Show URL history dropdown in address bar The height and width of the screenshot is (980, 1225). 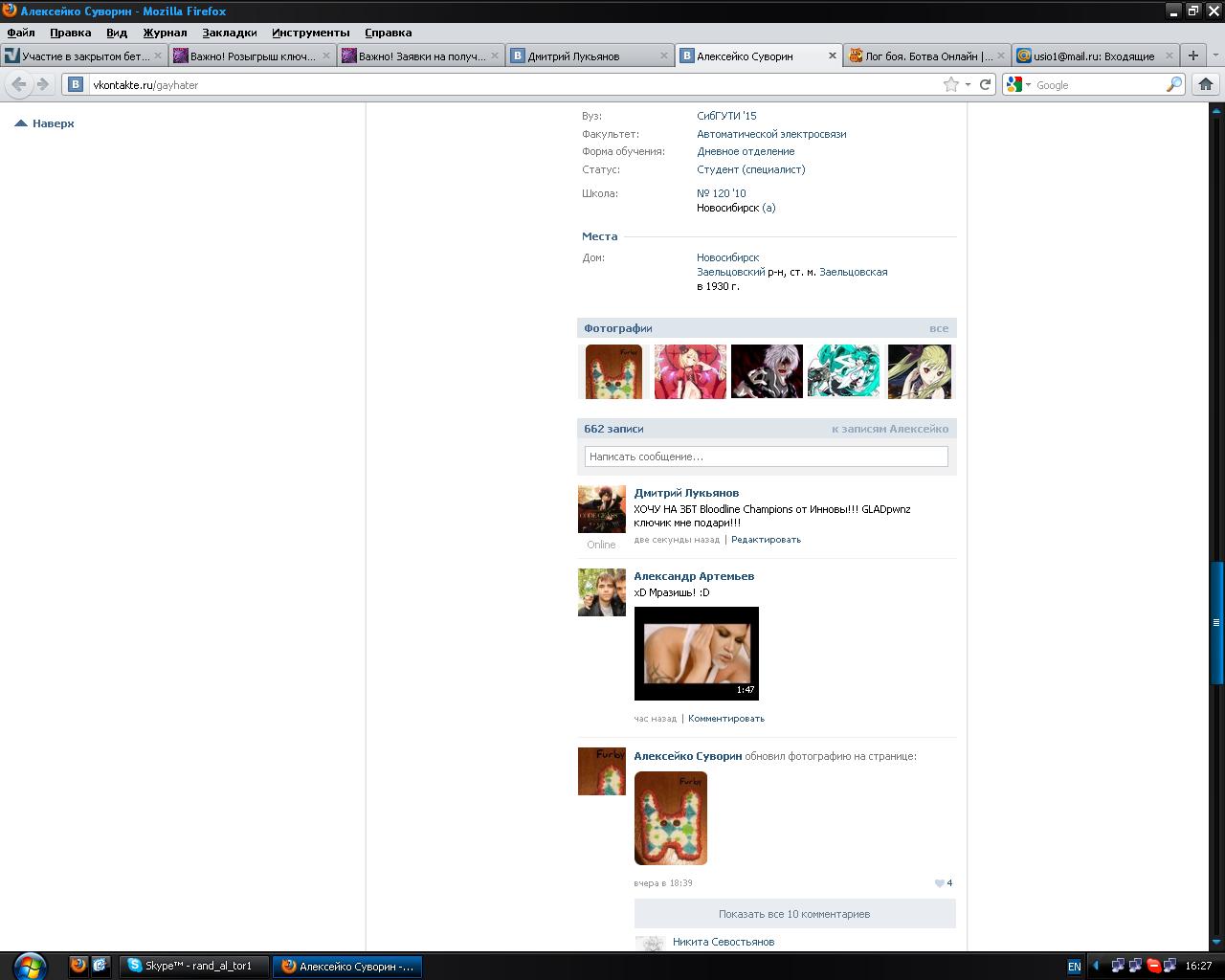point(968,84)
